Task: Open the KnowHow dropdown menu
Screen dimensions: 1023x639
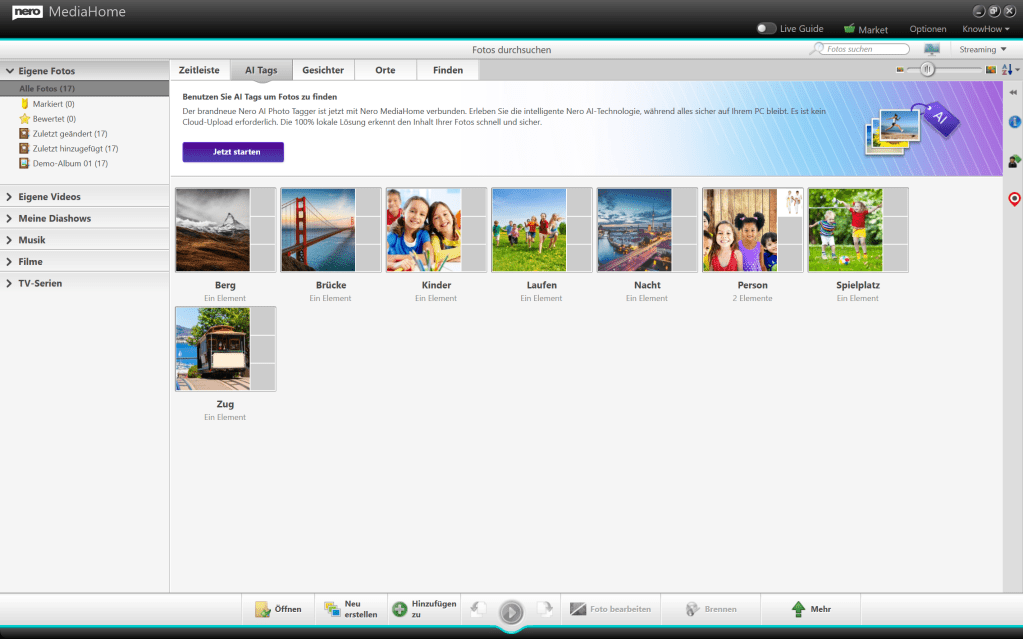Action: (x=985, y=29)
